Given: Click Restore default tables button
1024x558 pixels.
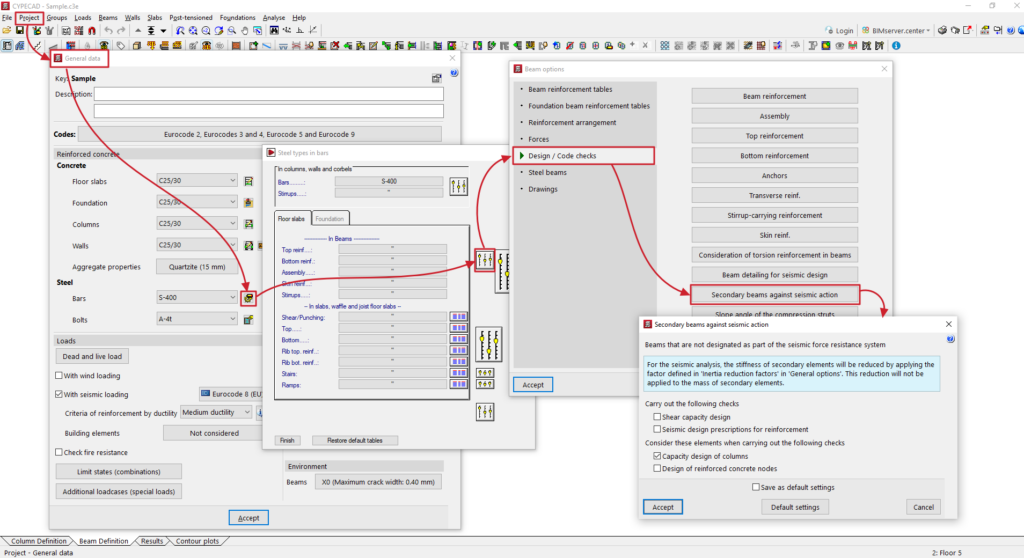Looking at the screenshot, I should pos(355,440).
